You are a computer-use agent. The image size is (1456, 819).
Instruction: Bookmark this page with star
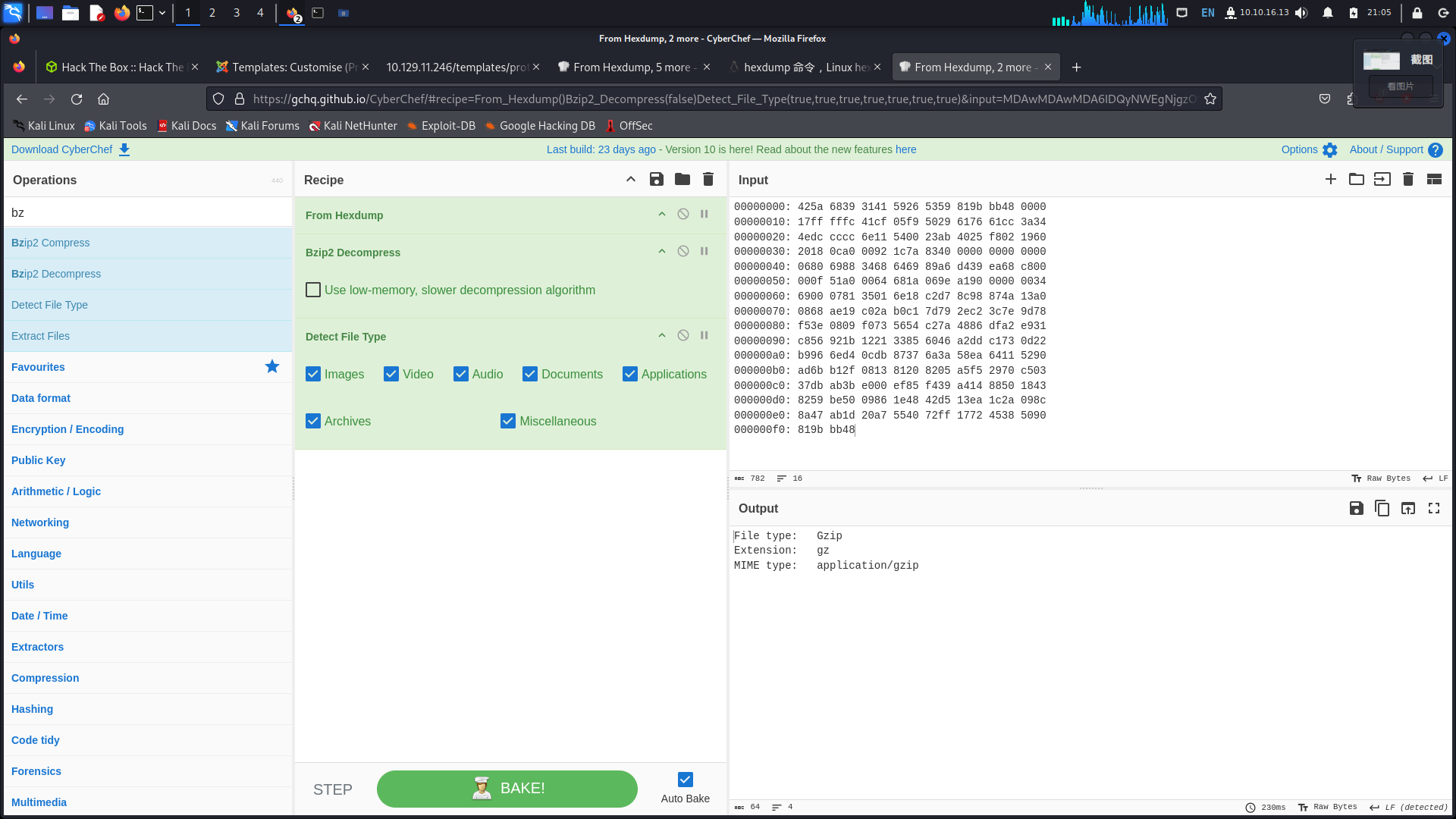(1210, 99)
